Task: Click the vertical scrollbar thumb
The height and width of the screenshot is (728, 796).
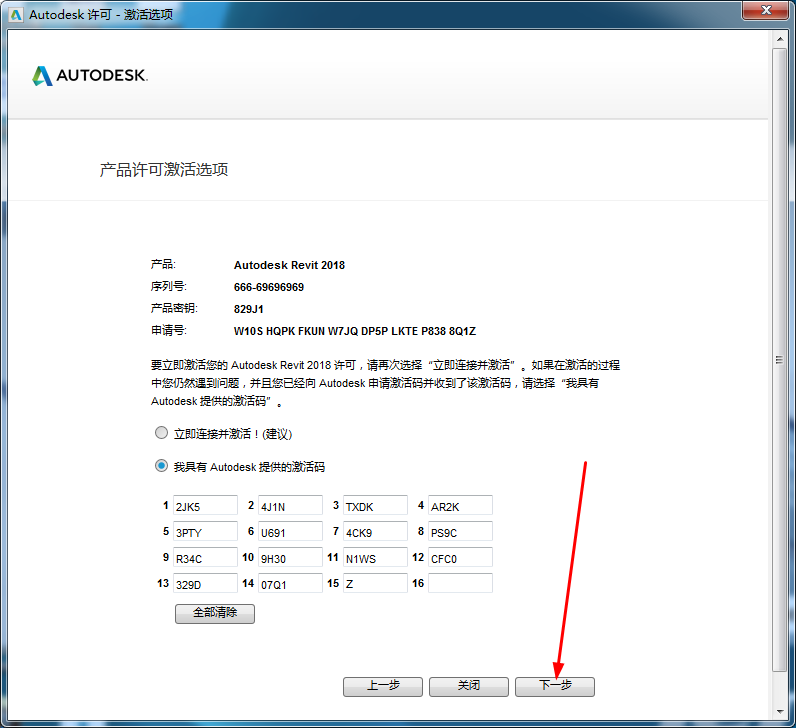Action: (779, 359)
